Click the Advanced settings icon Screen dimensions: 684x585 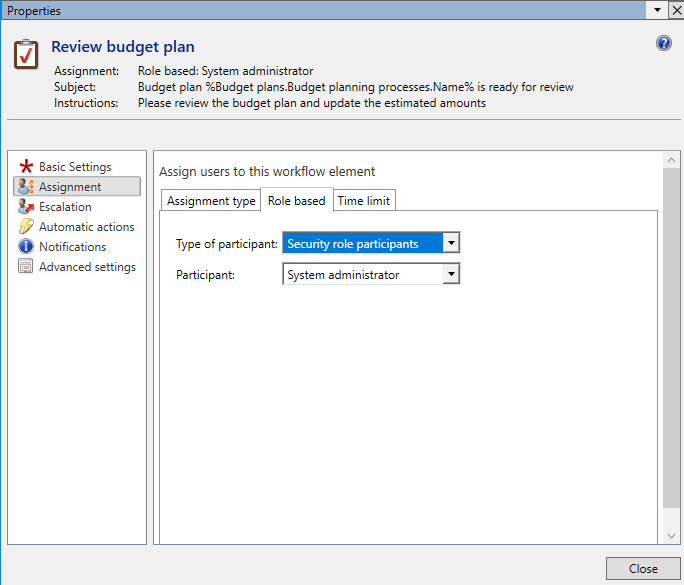click(25, 267)
